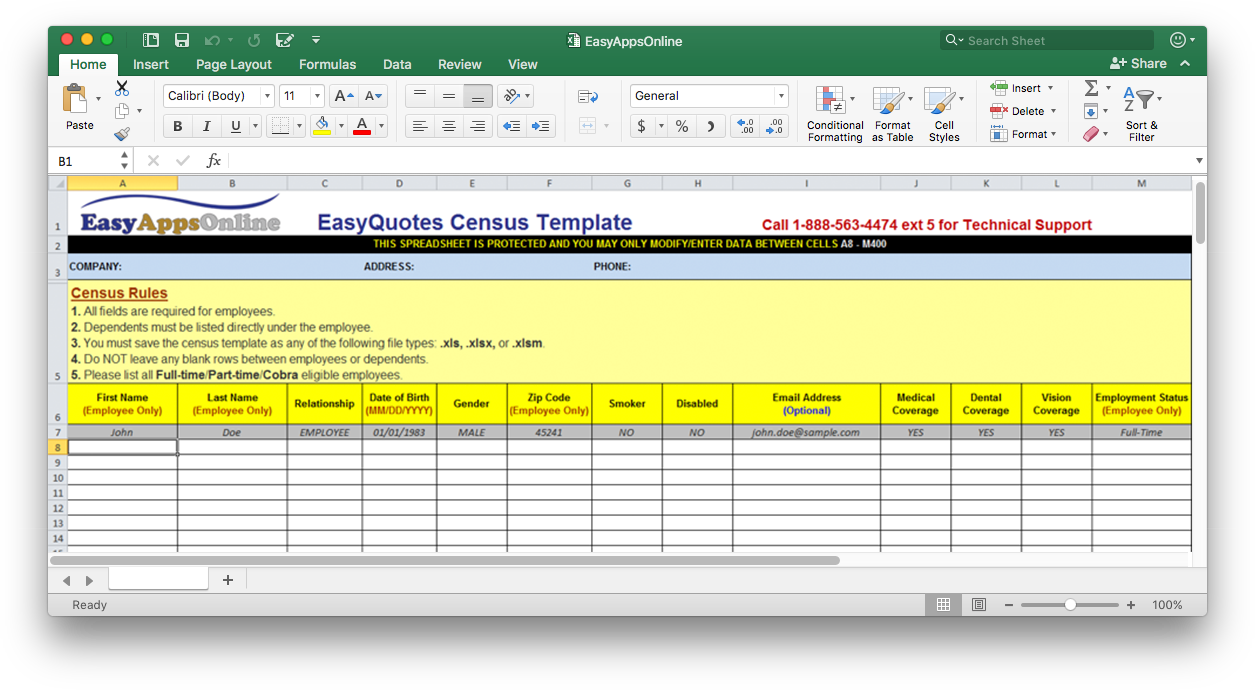
Task: Collapse the ribbon with the chevron
Action: point(1186,63)
